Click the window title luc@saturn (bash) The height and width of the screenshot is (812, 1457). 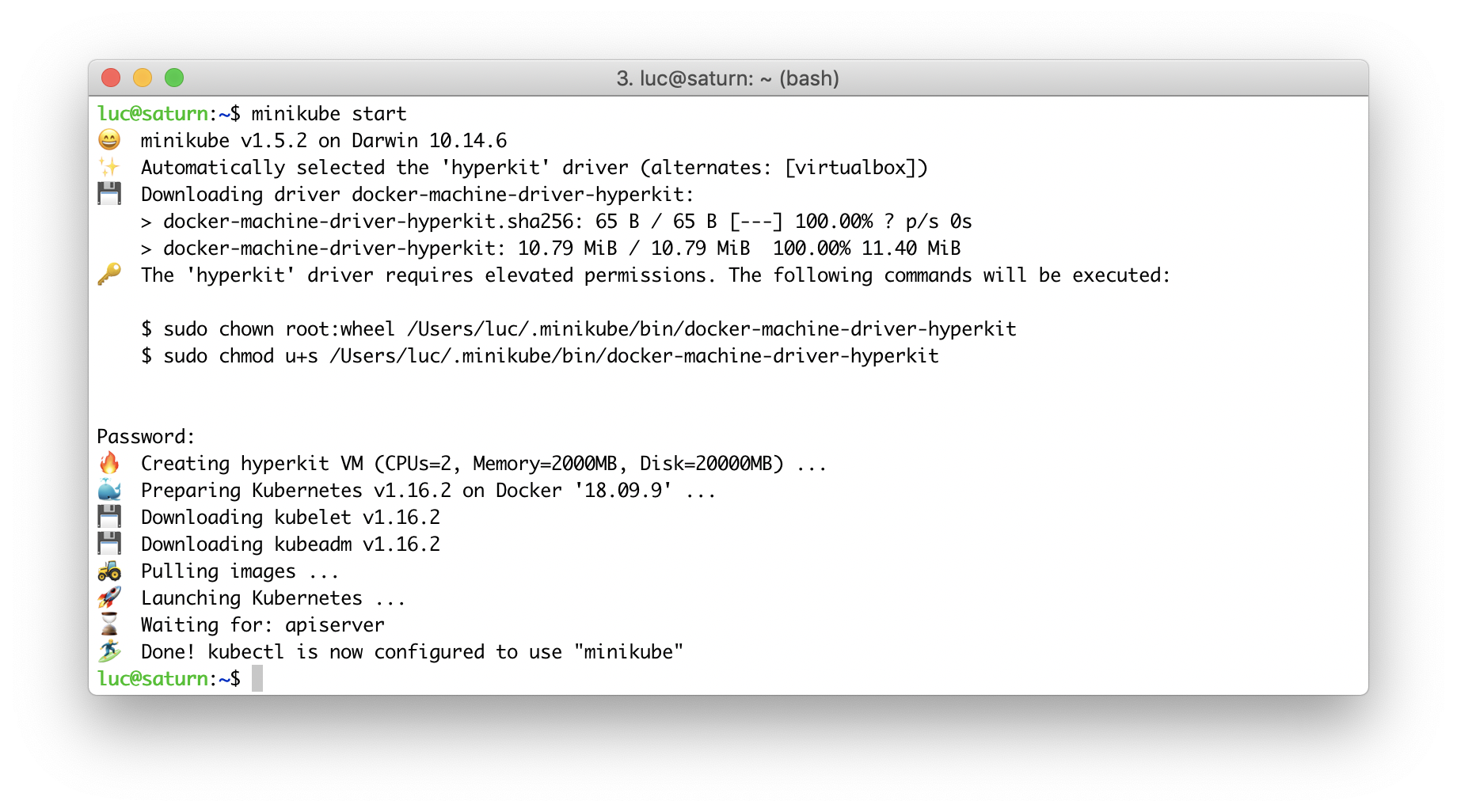pos(728,78)
